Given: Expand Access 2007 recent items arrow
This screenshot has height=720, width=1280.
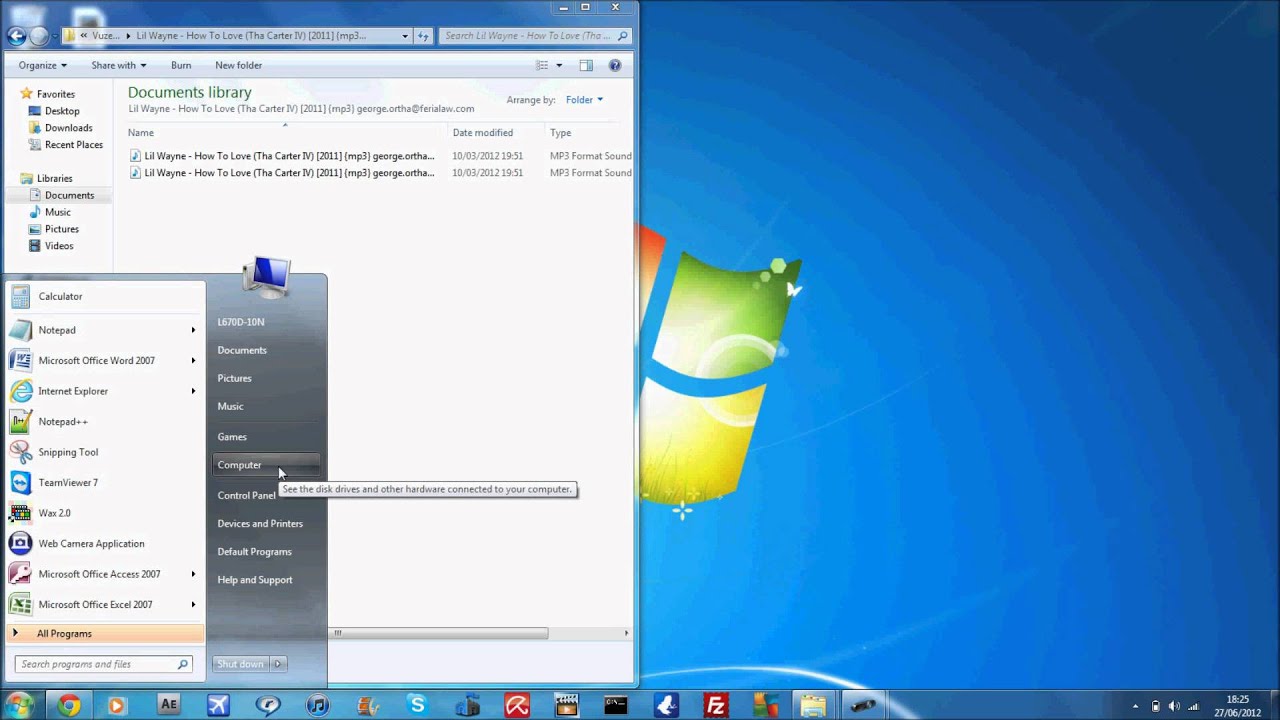Looking at the screenshot, I should 193,574.
